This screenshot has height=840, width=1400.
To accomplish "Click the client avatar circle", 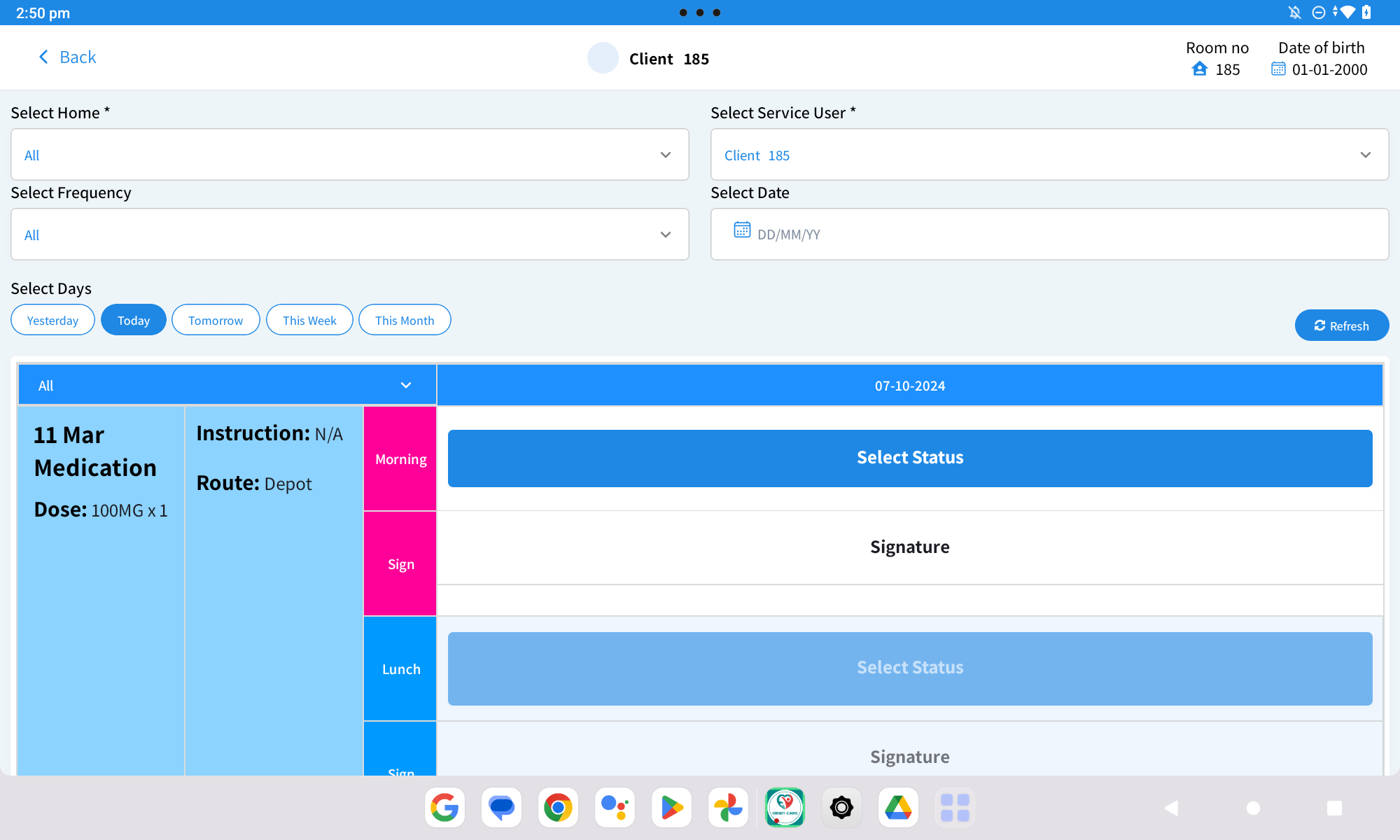I will pos(603,58).
